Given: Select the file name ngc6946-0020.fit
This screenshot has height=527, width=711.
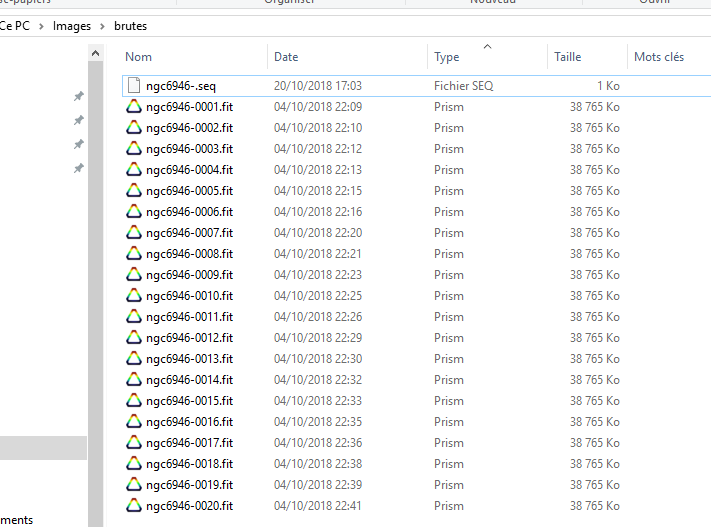Looking at the screenshot, I should (x=190, y=506).
